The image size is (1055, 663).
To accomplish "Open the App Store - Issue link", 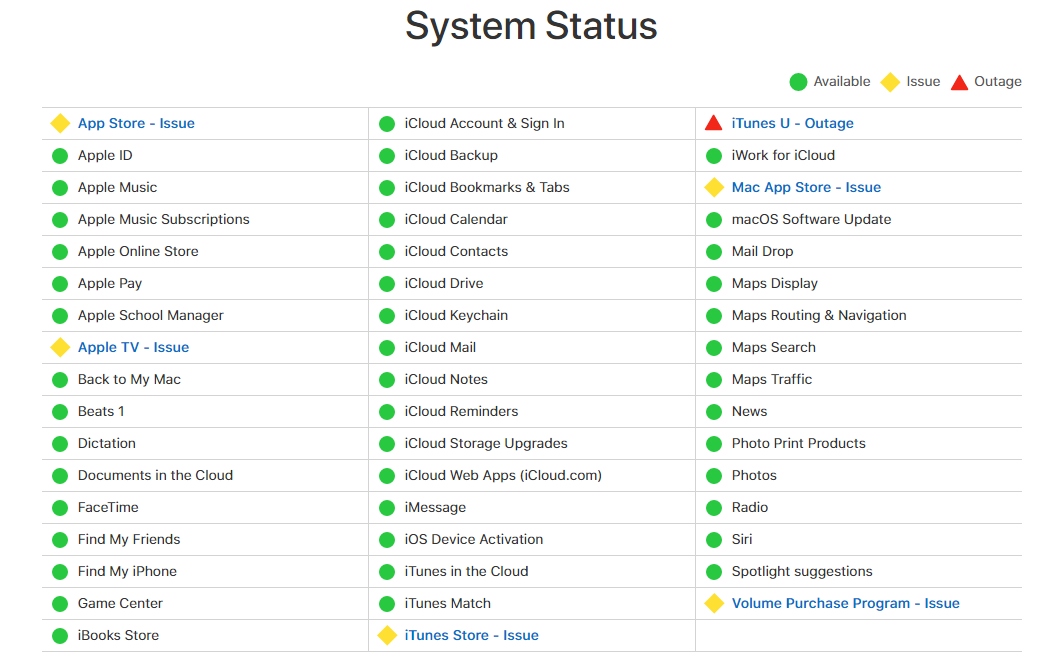I will 136,123.
